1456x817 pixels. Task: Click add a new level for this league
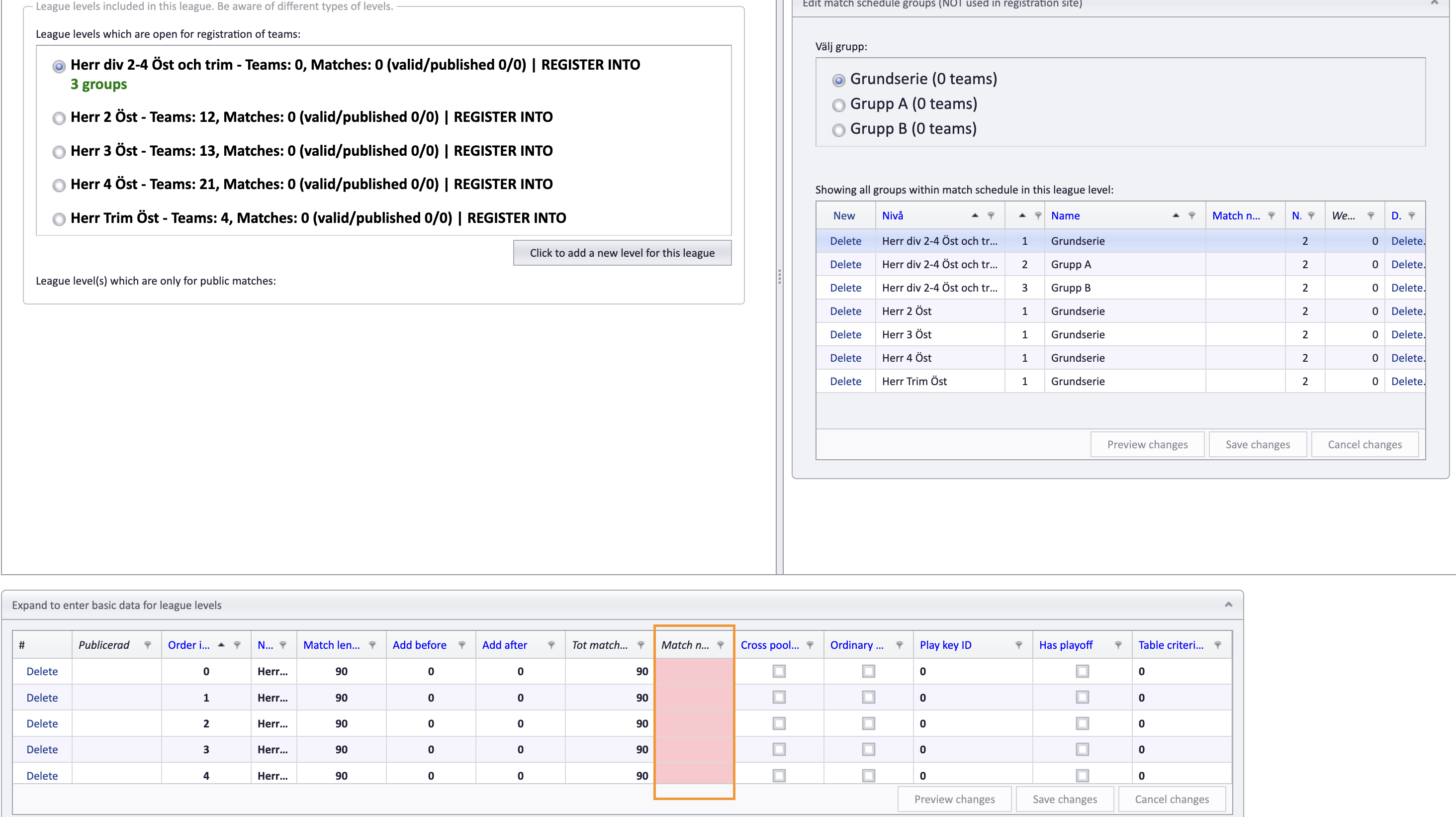click(x=622, y=253)
